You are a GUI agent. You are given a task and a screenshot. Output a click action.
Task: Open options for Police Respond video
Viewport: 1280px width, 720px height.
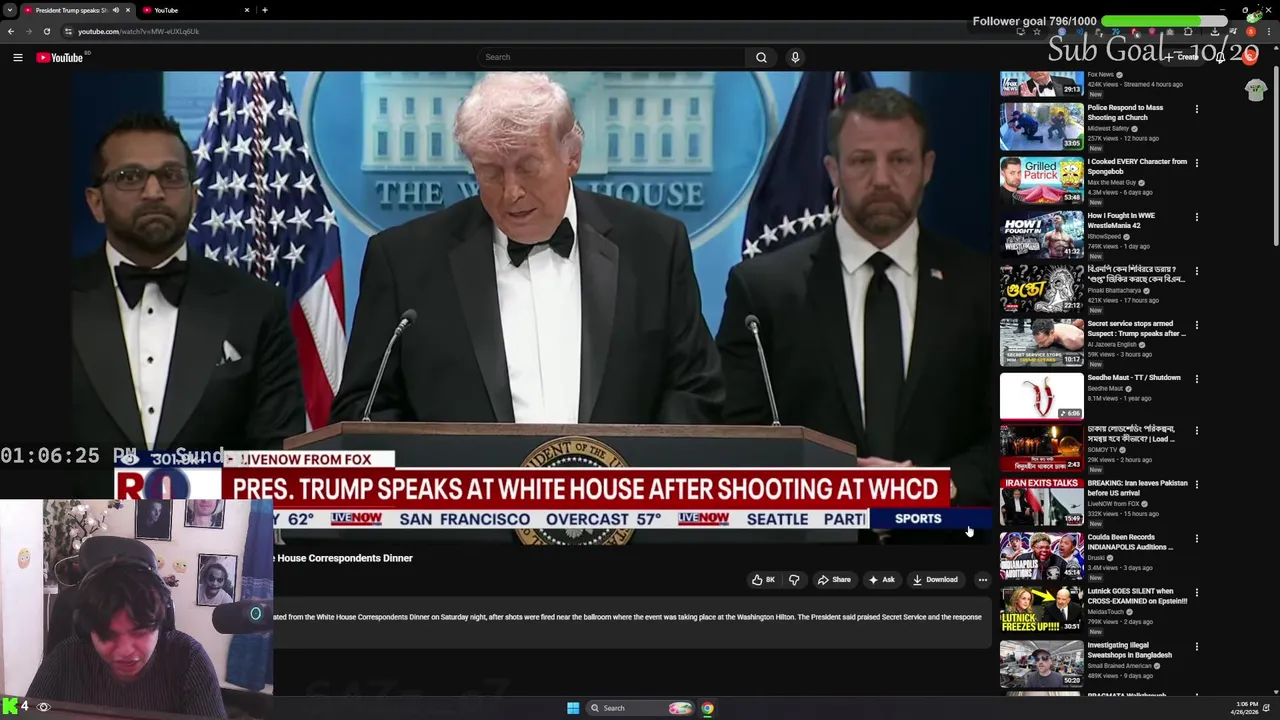(1196, 109)
